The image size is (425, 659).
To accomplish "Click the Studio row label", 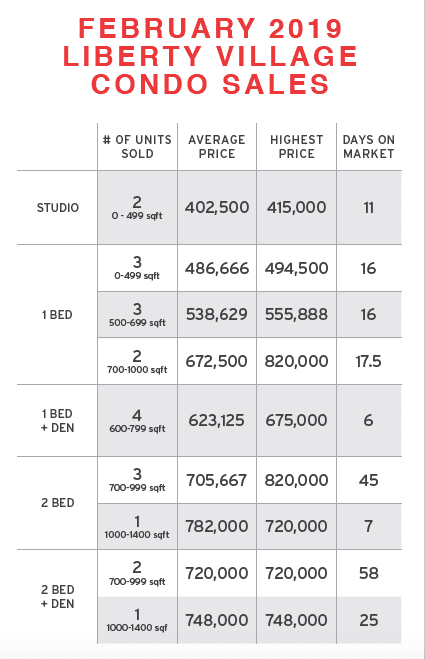I will pos(58,208).
